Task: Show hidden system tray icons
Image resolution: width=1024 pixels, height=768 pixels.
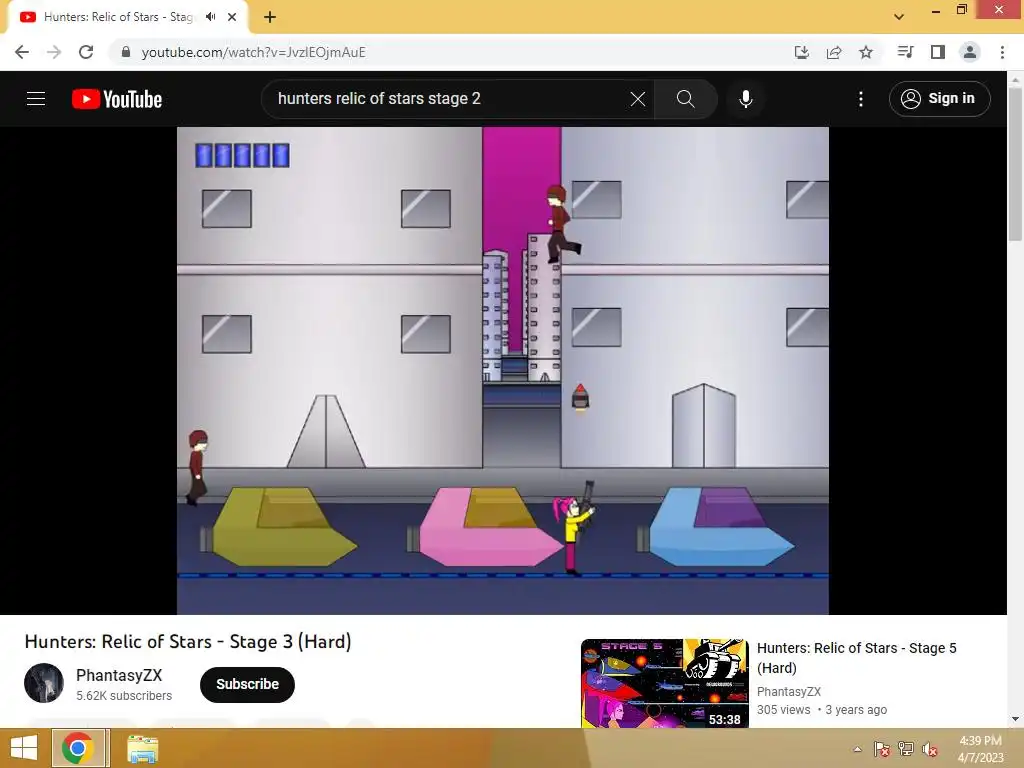Action: tap(857, 749)
